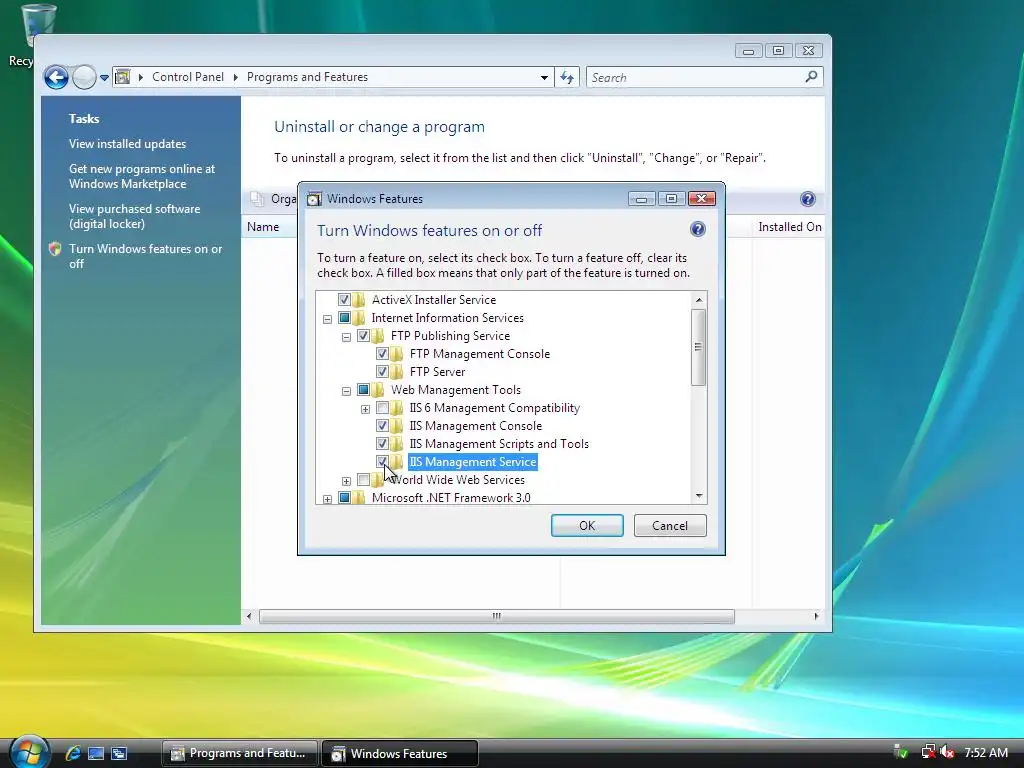Viewport: 1024px width, 768px height.
Task: Click help icon in Windows Features dialog
Action: (697, 229)
